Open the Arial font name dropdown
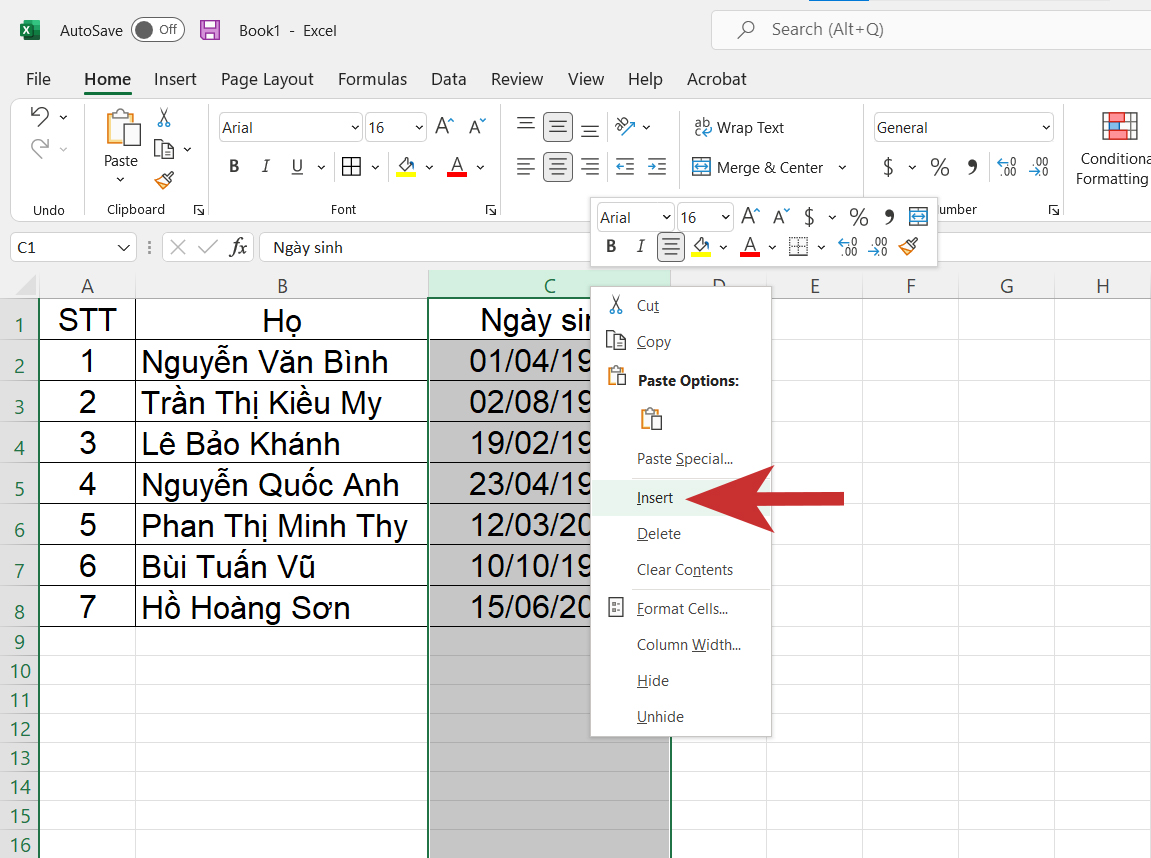The image size is (1151, 858). click(x=355, y=127)
